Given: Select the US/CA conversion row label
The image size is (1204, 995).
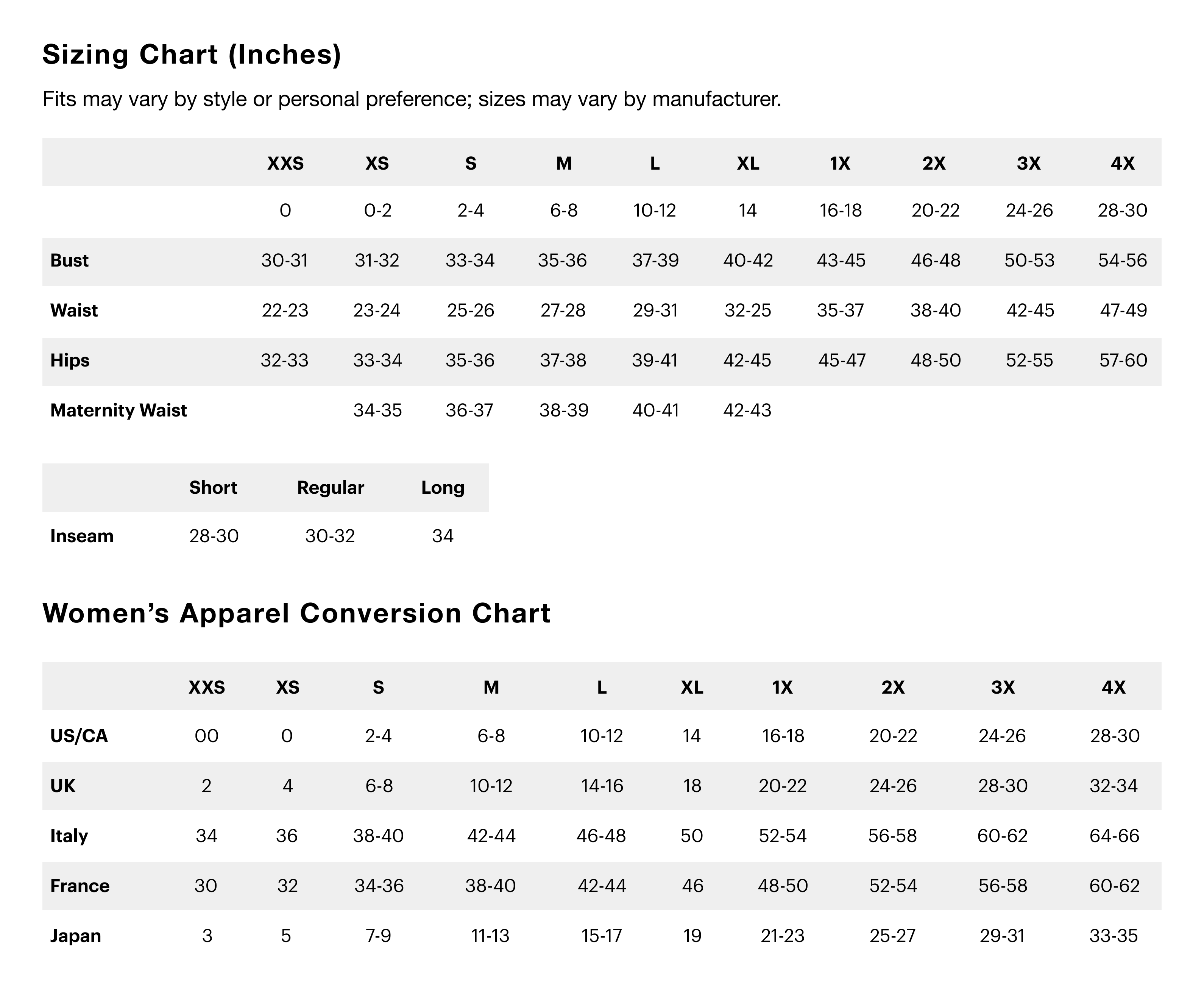Looking at the screenshot, I should (79, 736).
